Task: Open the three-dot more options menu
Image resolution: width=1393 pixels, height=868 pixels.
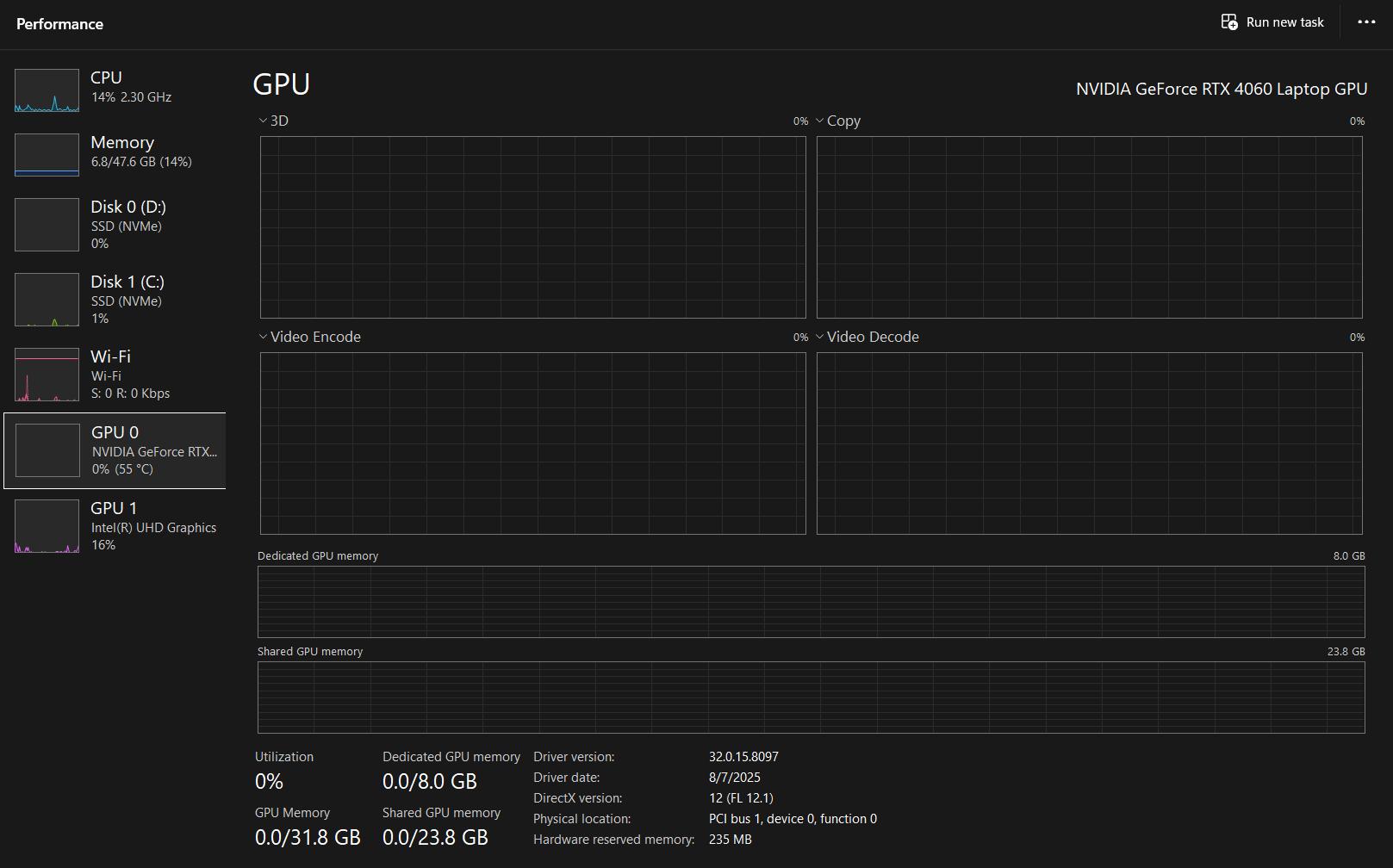Action: [1366, 22]
